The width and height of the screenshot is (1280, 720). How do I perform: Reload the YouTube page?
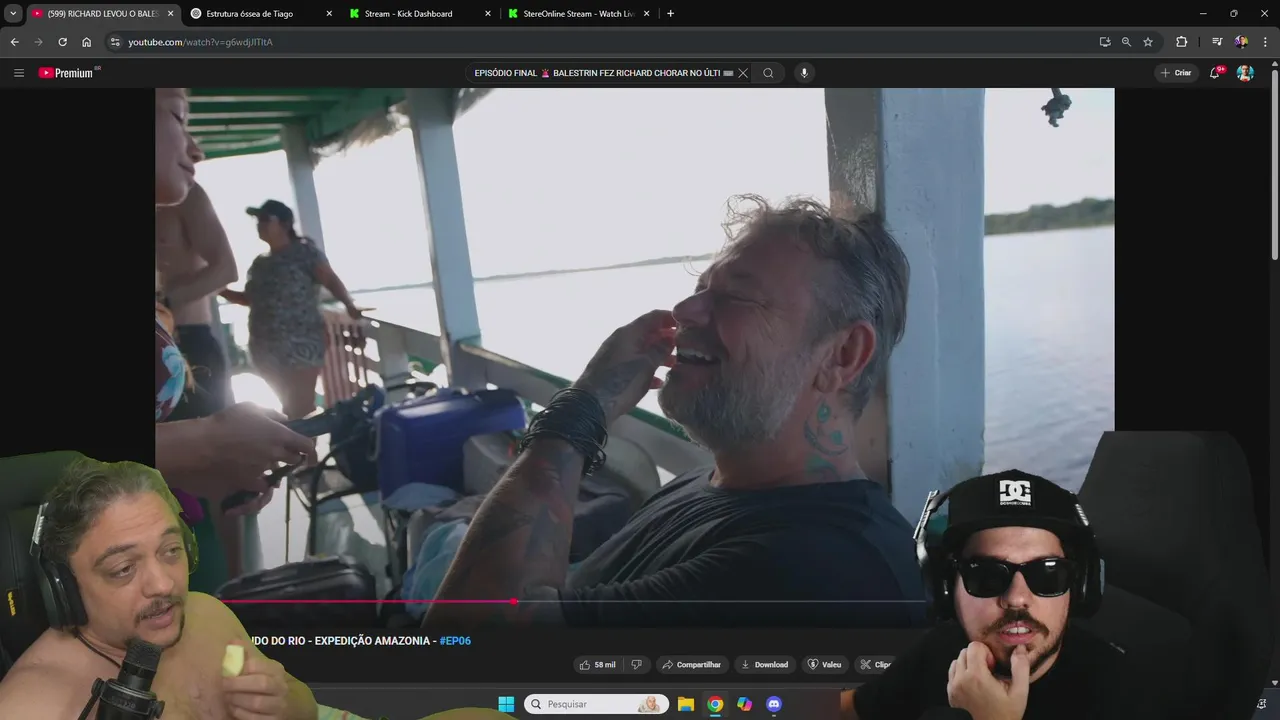coord(62,42)
